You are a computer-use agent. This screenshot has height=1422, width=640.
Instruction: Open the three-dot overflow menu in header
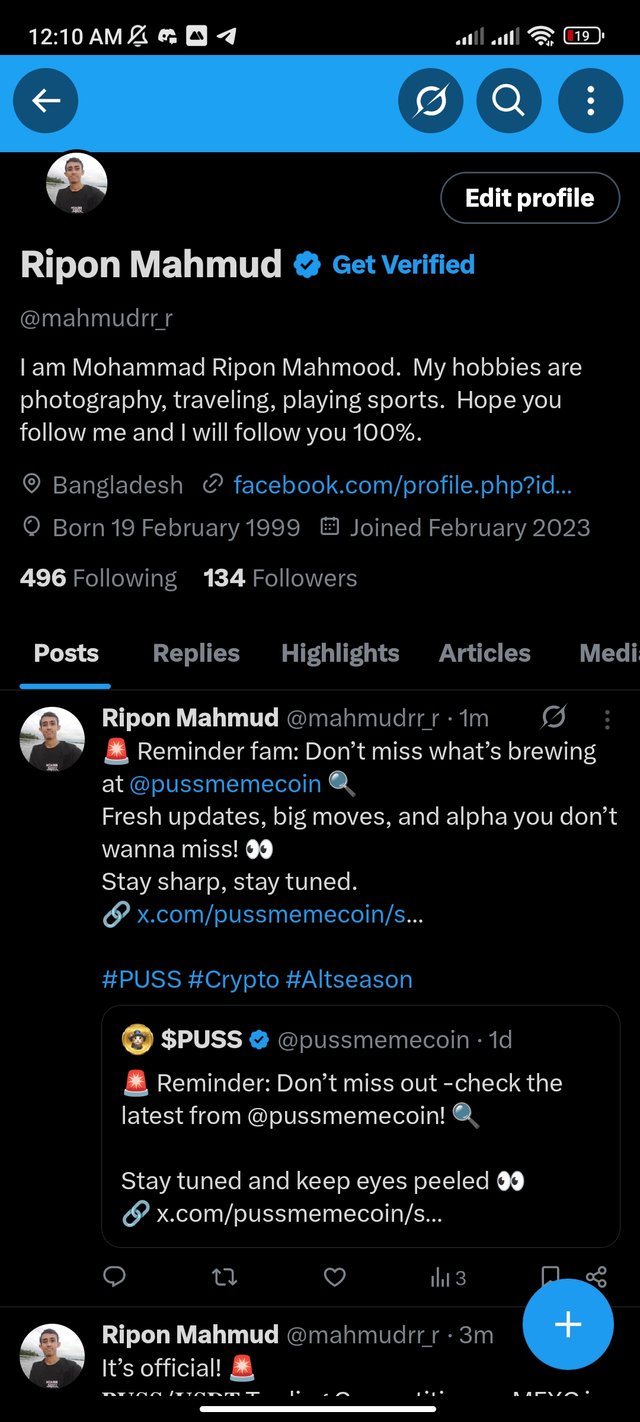coord(590,100)
